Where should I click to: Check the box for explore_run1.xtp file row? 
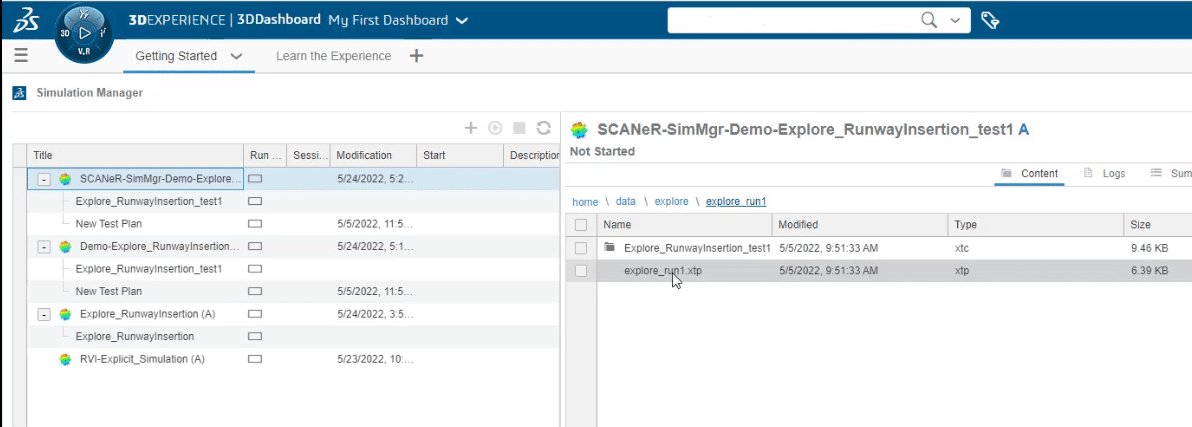(x=581, y=270)
